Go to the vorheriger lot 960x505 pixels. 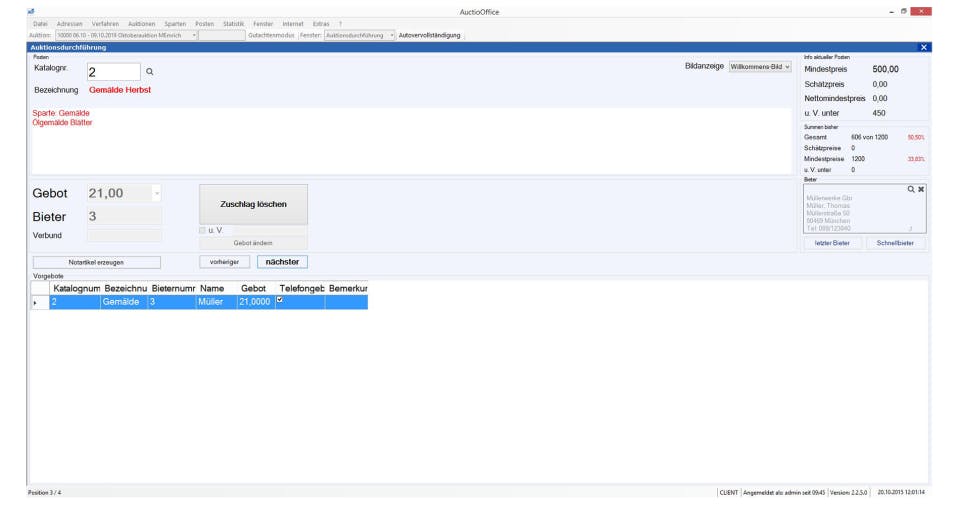point(224,262)
